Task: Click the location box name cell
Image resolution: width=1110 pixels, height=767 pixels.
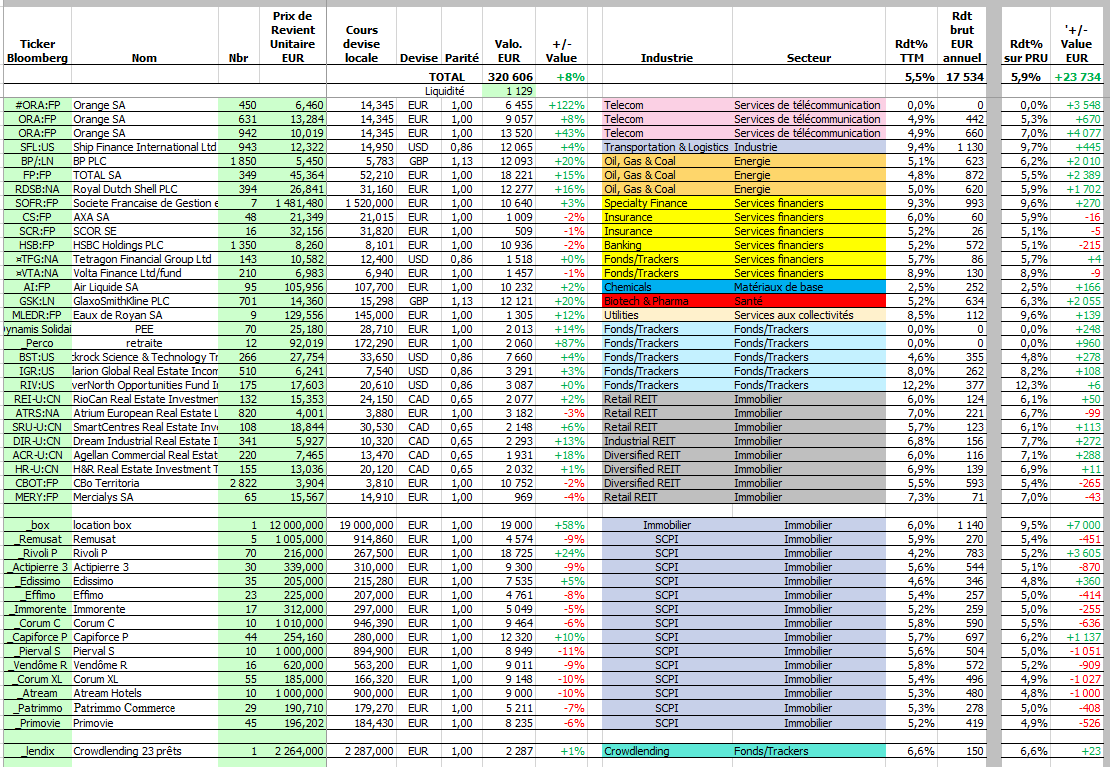Action: point(145,525)
